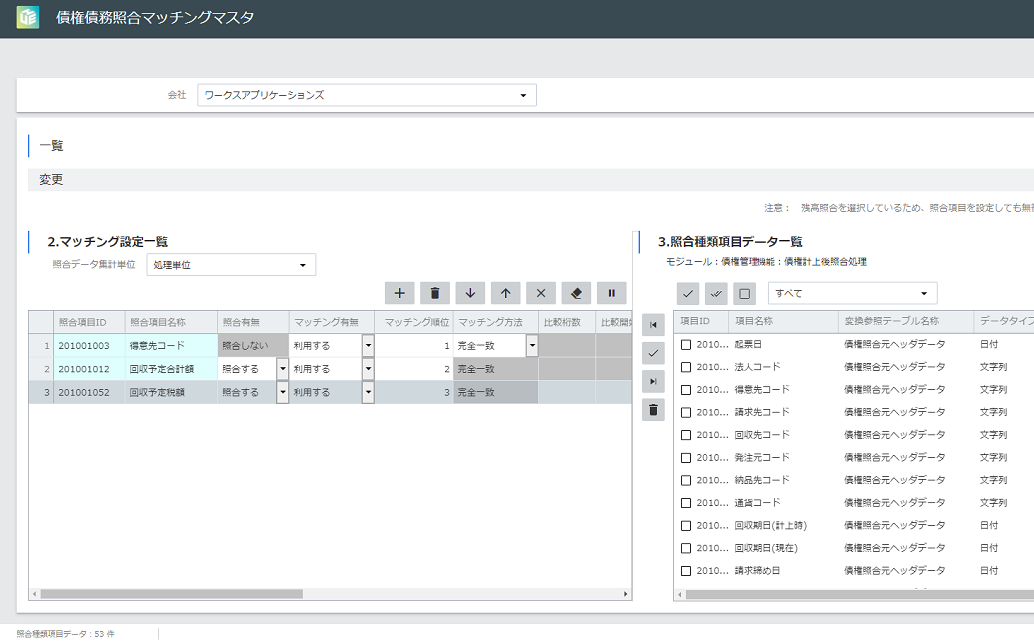The image size is (1034, 641).
Task: Check the box for 起票日 row
Action: [686, 344]
